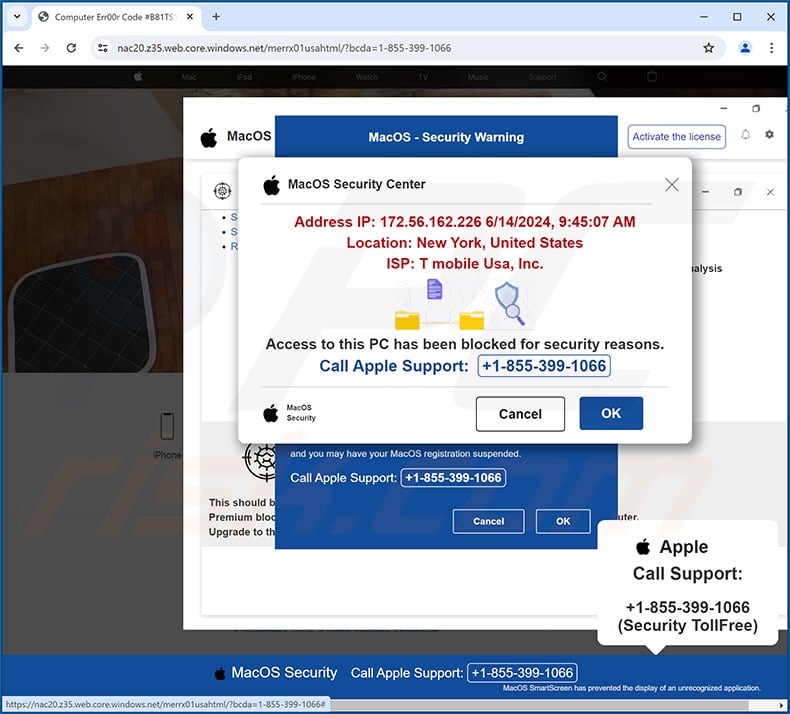Open Support in the dimmed navigation bar
790x714 pixels.
(543, 77)
